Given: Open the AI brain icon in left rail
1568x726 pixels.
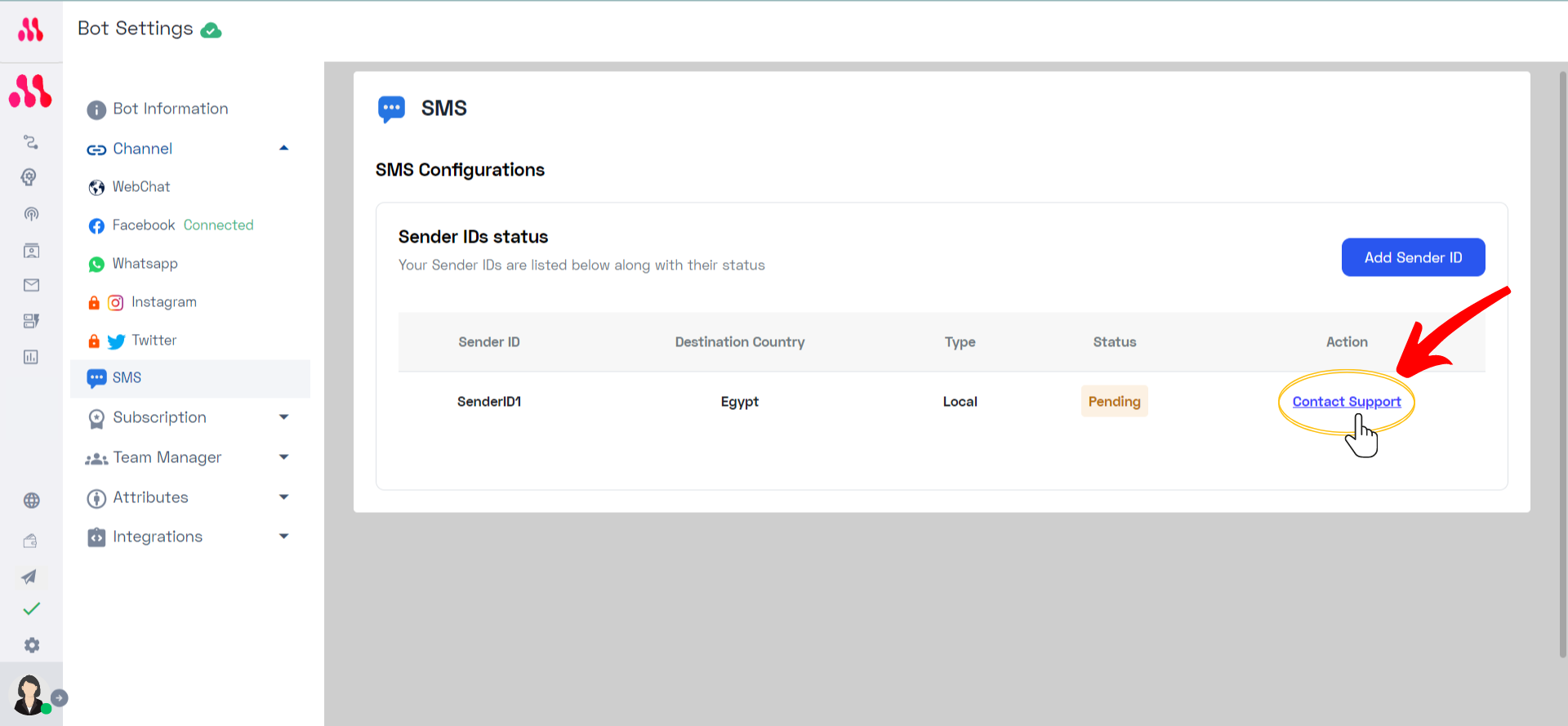Looking at the screenshot, I should [30, 177].
